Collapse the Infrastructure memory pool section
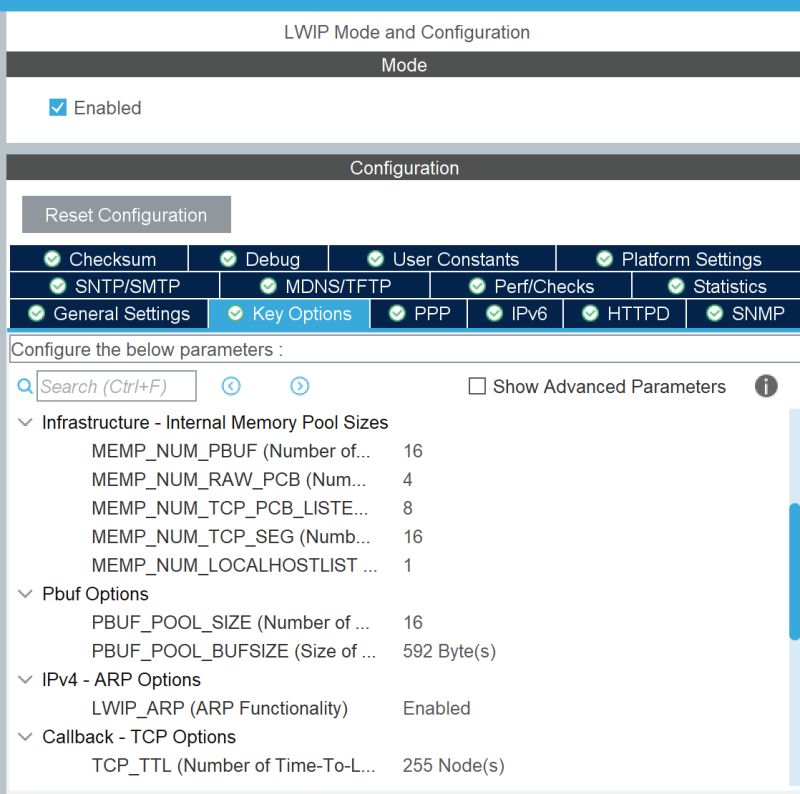The image size is (800, 794). coord(24,422)
